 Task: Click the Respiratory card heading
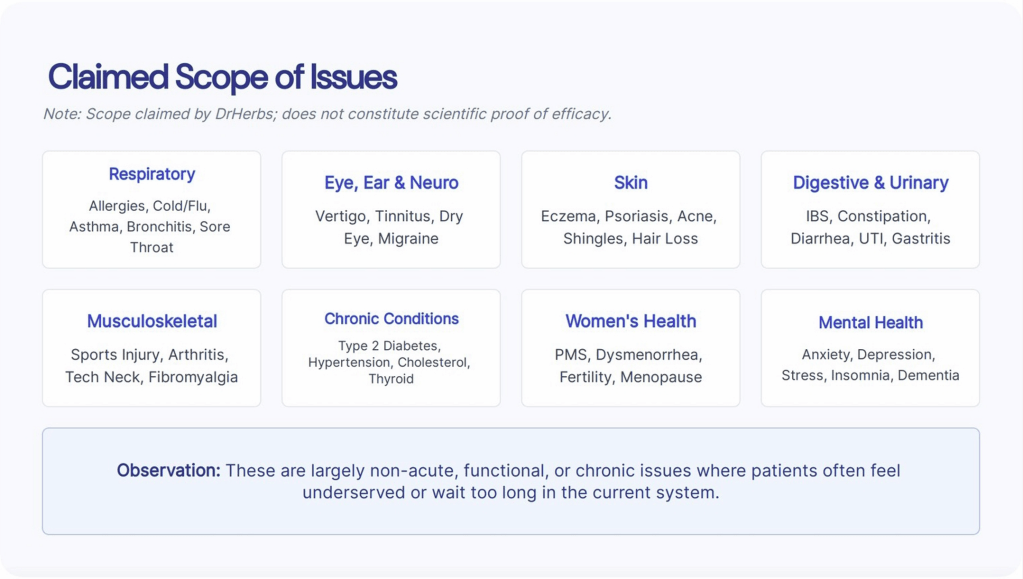click(x=152, y=174)
